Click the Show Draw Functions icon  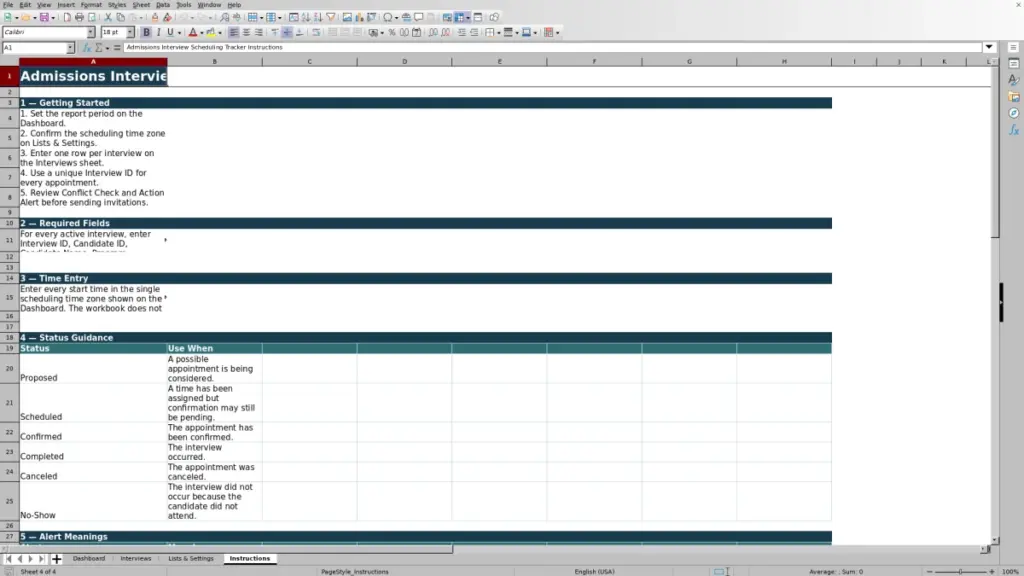(494, 17)
